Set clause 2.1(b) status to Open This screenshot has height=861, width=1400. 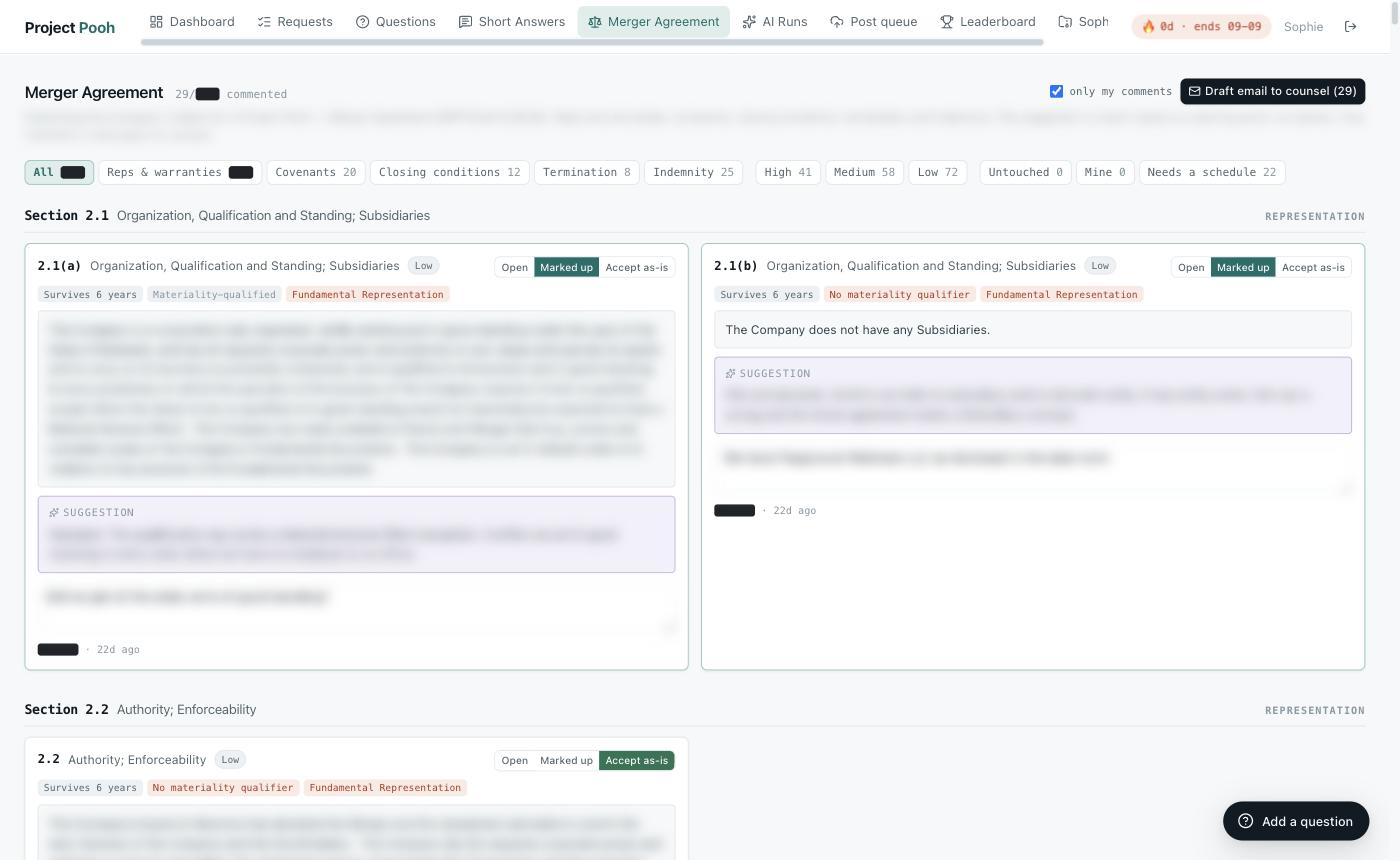1191,267
